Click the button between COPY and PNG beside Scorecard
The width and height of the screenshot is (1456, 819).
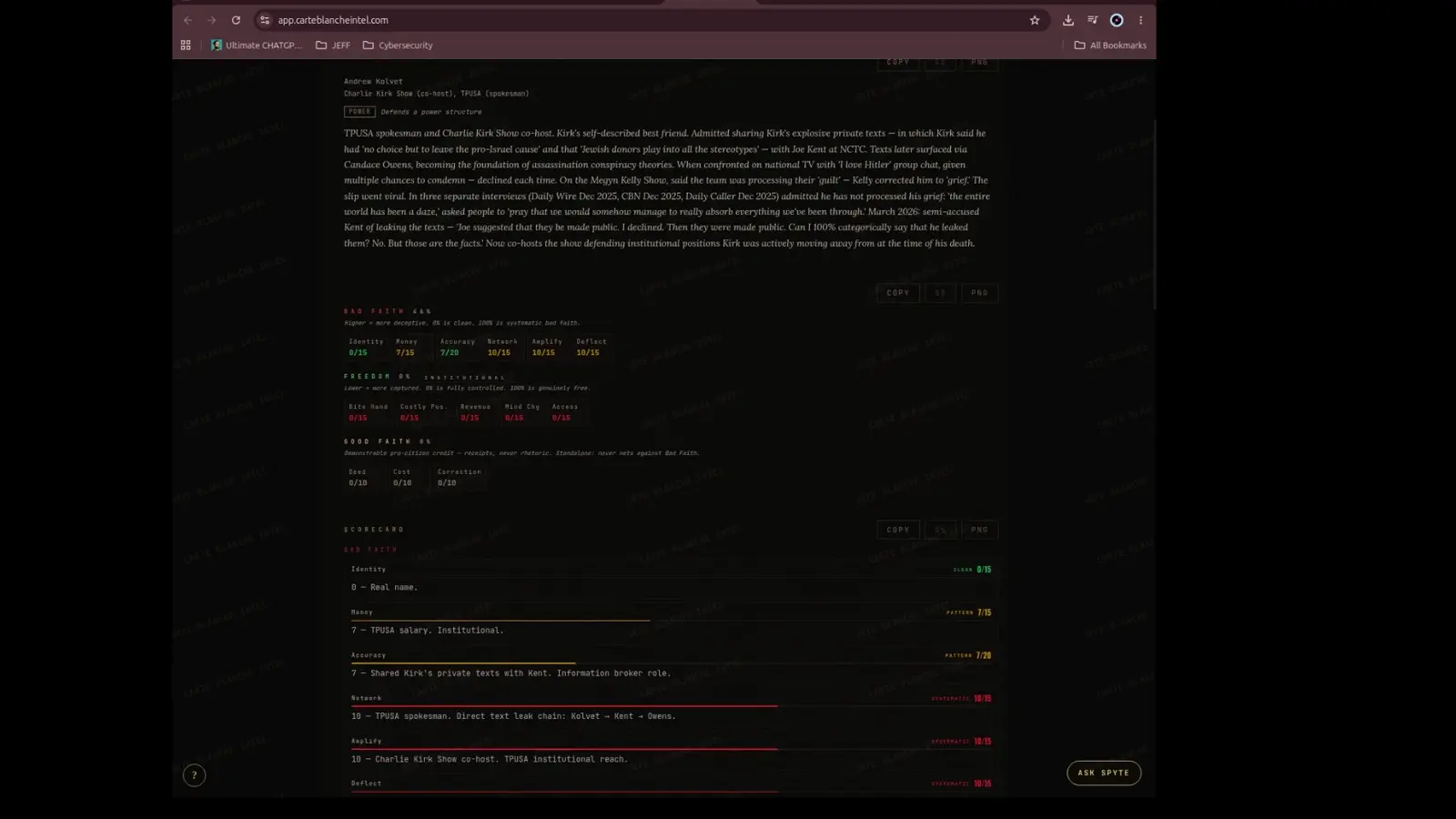940,530
